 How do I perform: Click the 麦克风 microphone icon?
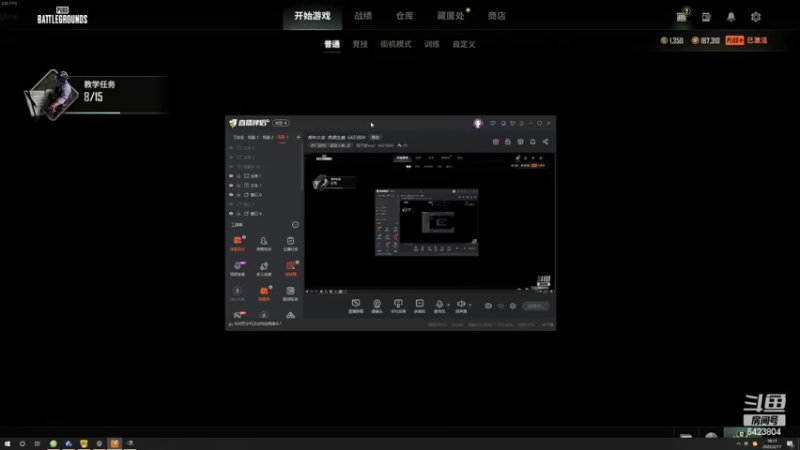[439, 306]
